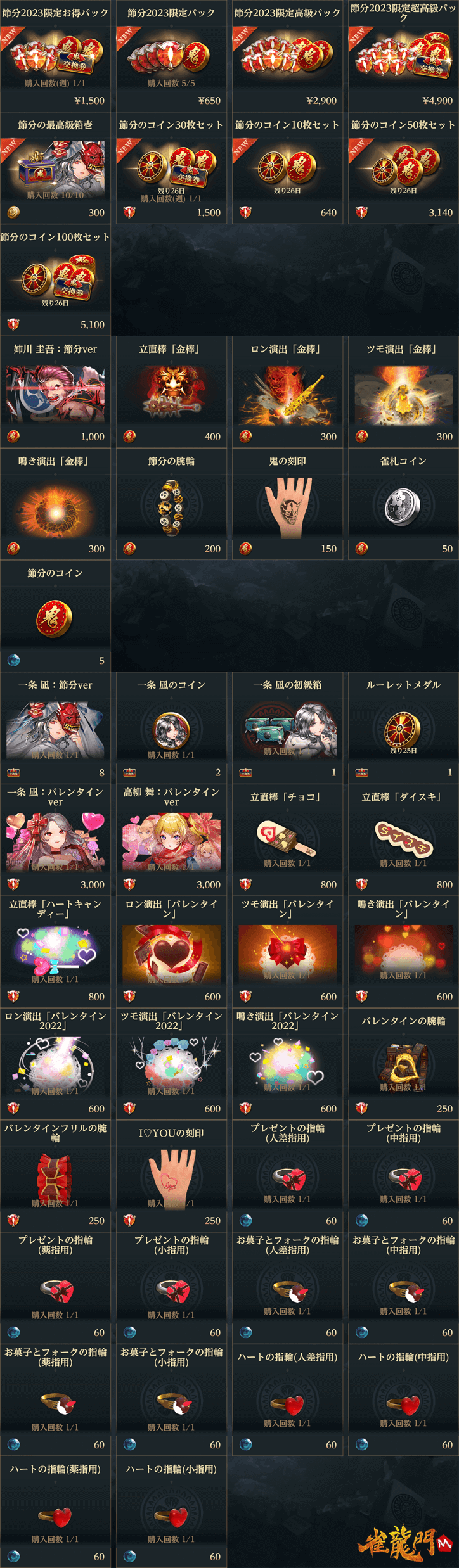Viewport: 459px width, 1568px height.
Task: Select the 節分2023限定お得パック item
Action: tap(55, 56)
